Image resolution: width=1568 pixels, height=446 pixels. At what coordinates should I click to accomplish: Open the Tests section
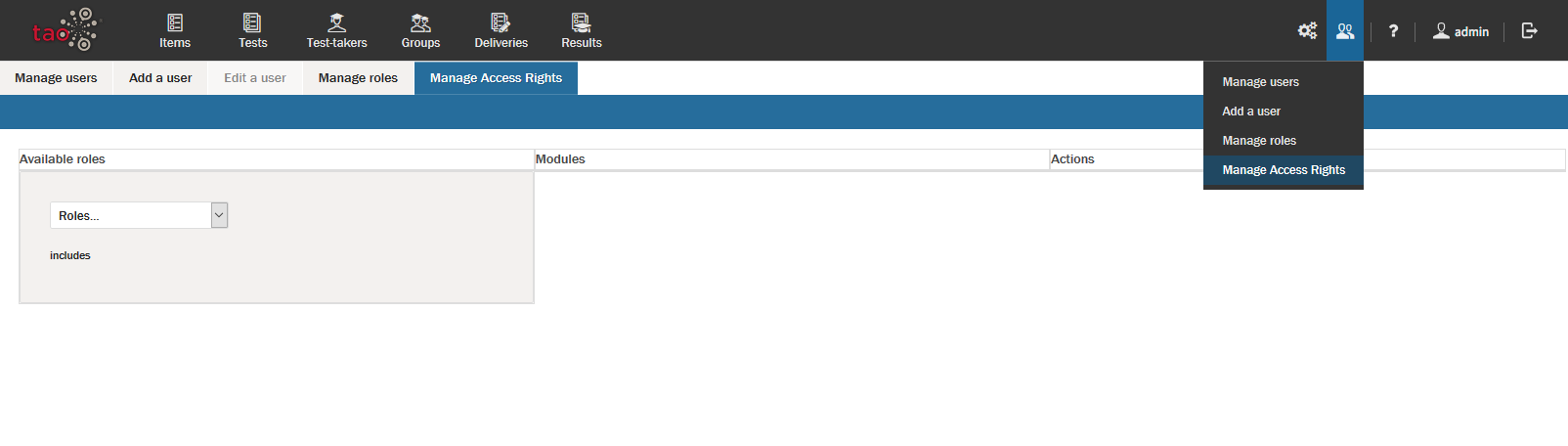(x=252, y=30)
